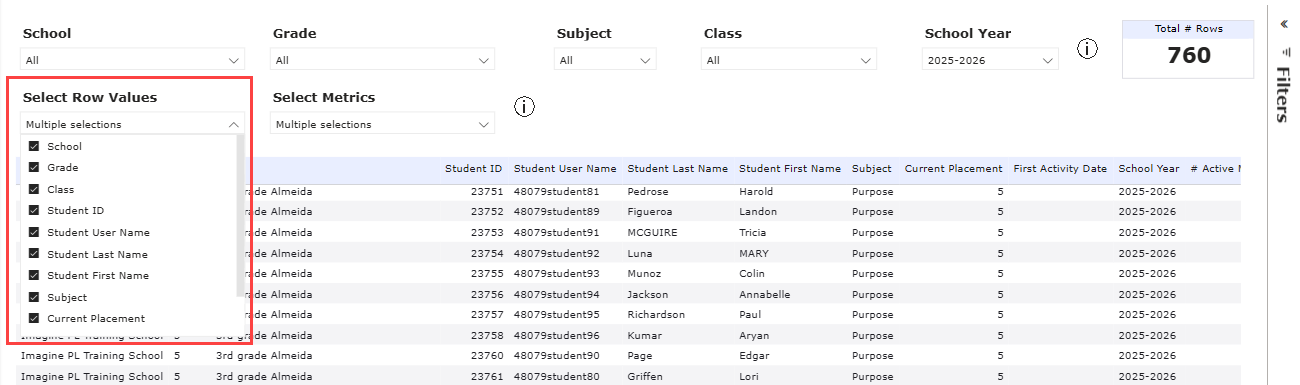Viewport: 1300px width, 385px height.
Task: Uncheck the Class row value
Action: pyautogui.click(x=34, y=189)
